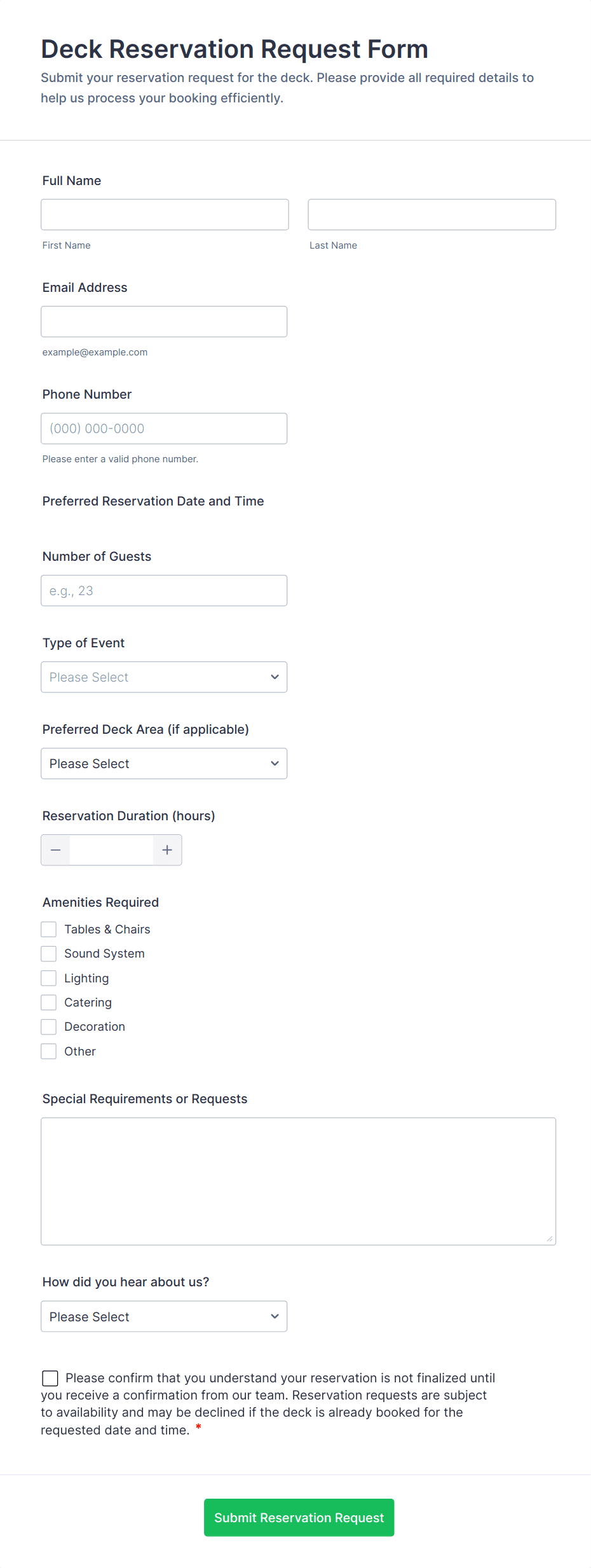The width and height of the screenshot is (591, 1568).
Task: Toggle the Other amenity checkbox
Action: click(49, 1052)
